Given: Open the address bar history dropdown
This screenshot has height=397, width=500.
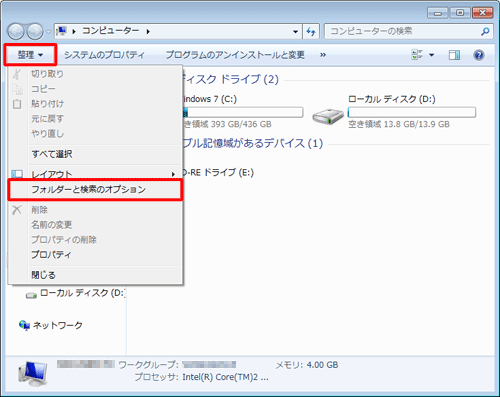Looking at the screenshot, I should (x=295, y=32).
